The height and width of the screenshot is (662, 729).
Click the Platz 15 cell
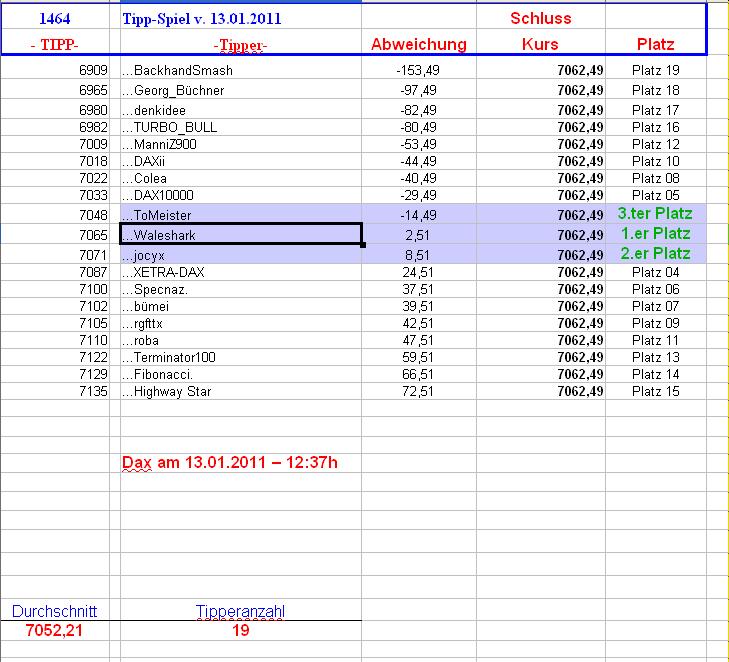pos(656,391)
